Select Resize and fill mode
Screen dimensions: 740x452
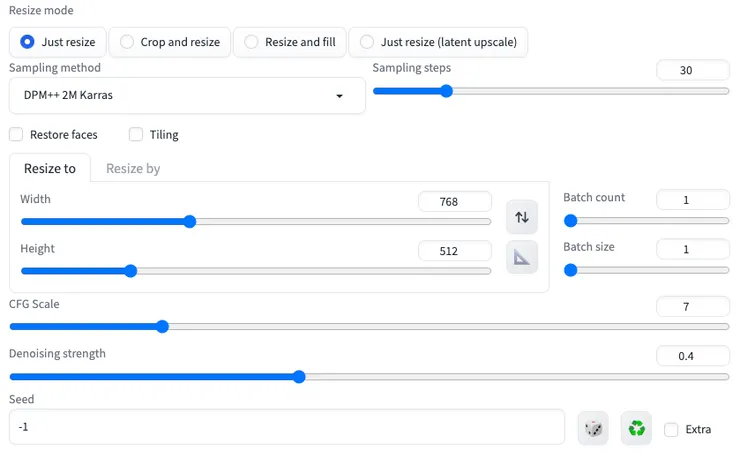(251, 42)
